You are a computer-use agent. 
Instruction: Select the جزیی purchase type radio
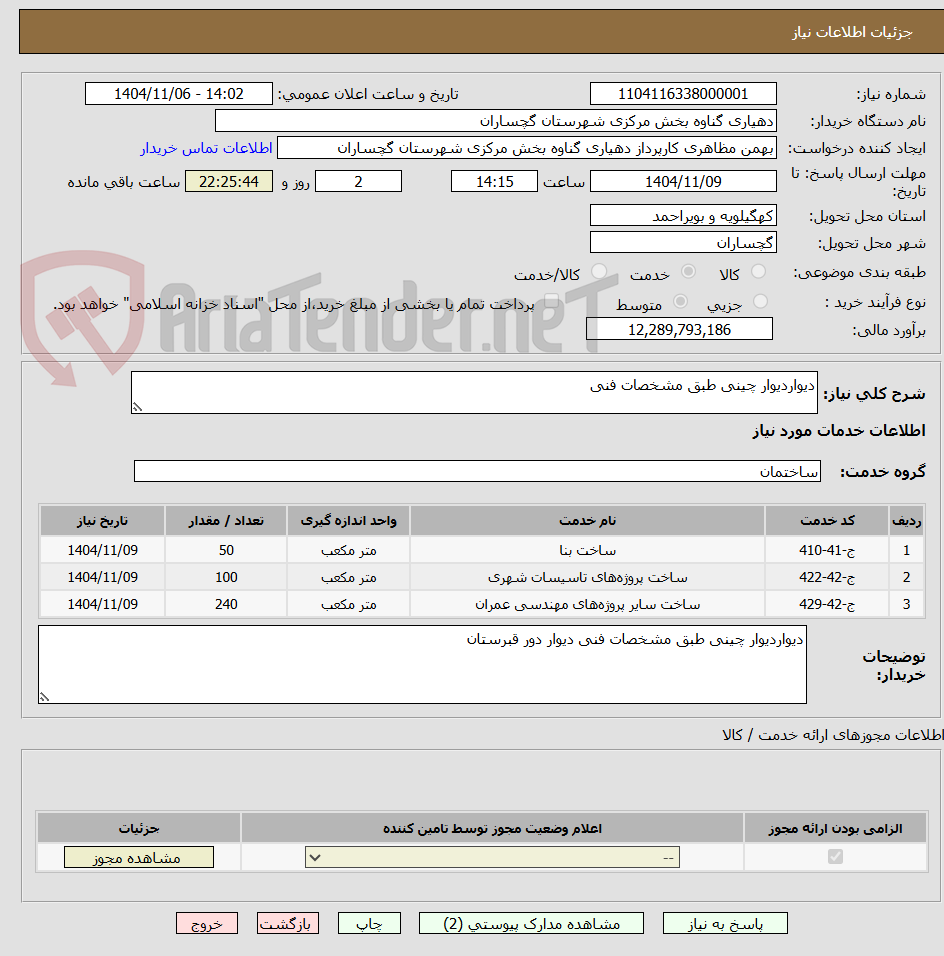coord(760,302)
